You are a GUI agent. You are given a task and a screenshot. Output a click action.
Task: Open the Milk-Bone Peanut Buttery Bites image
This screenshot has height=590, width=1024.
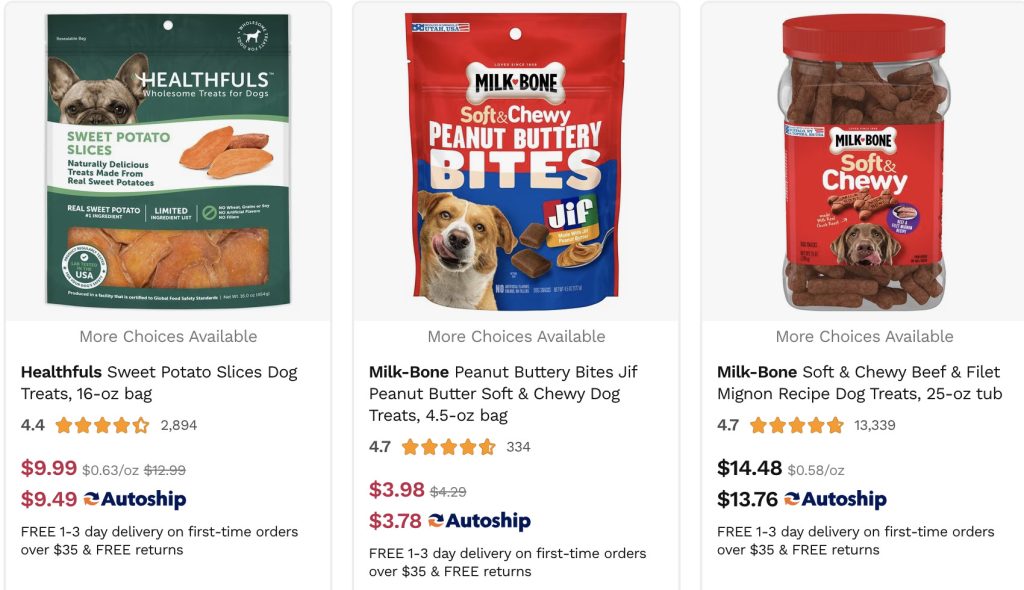coord(516,160)
